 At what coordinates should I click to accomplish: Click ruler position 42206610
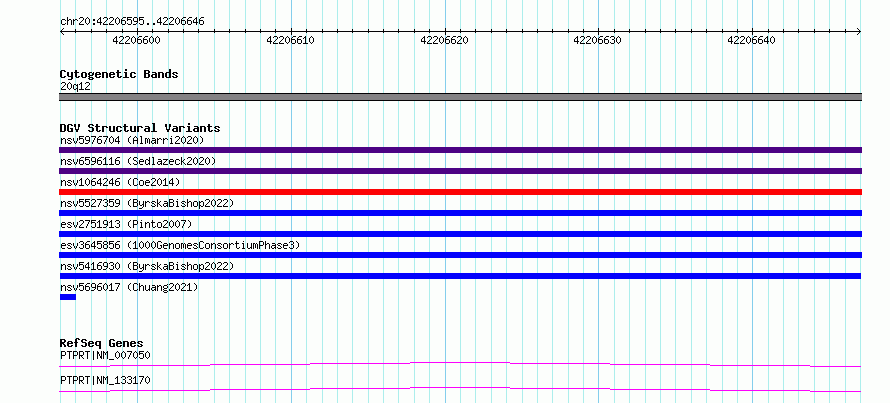(x=290, y=40)
